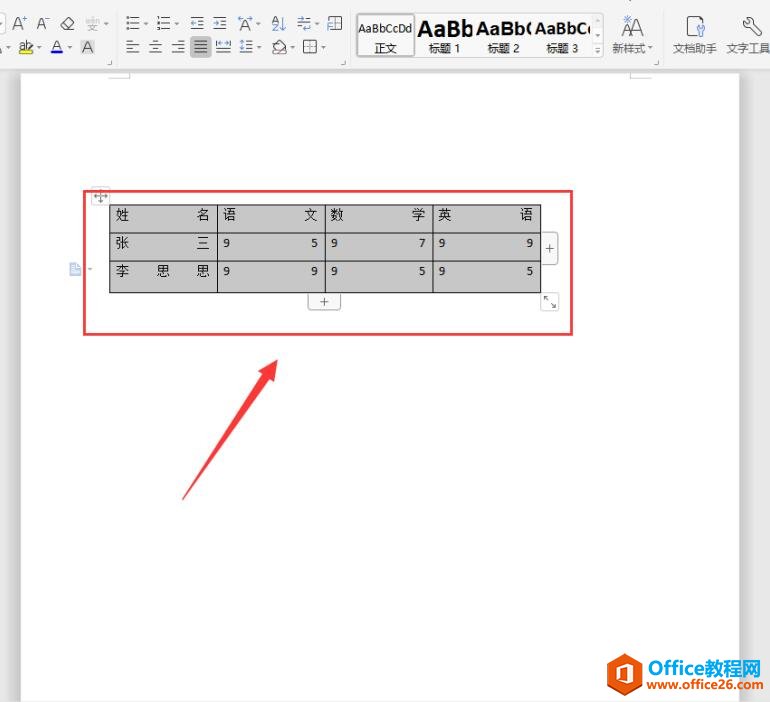Viewport: 770px width, 702px height.
Task: Apply distributed alignment
Action: click(223, 47)
